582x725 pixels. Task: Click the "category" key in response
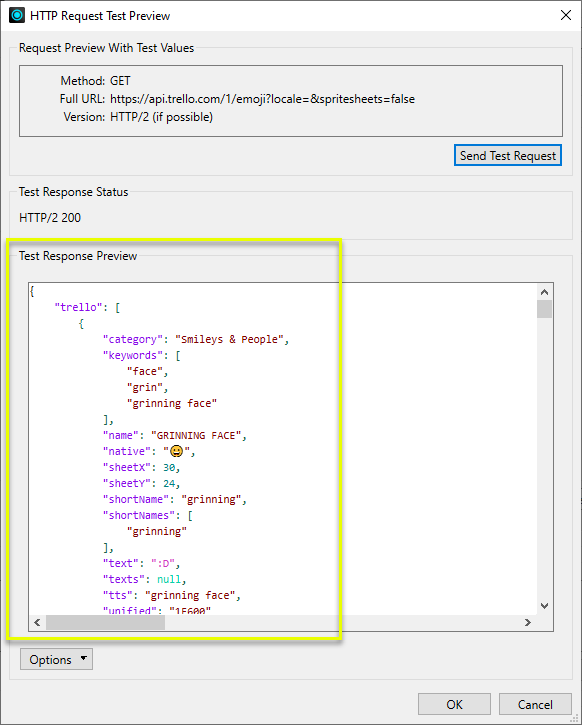133,339
